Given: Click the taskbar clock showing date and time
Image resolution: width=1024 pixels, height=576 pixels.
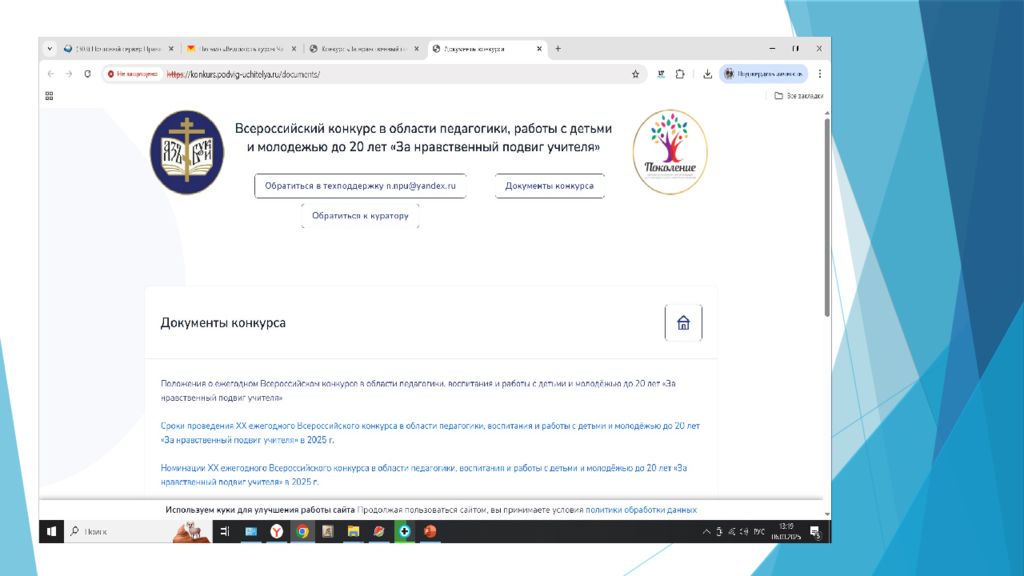Looking at the screenshot, I should [786, 532].
